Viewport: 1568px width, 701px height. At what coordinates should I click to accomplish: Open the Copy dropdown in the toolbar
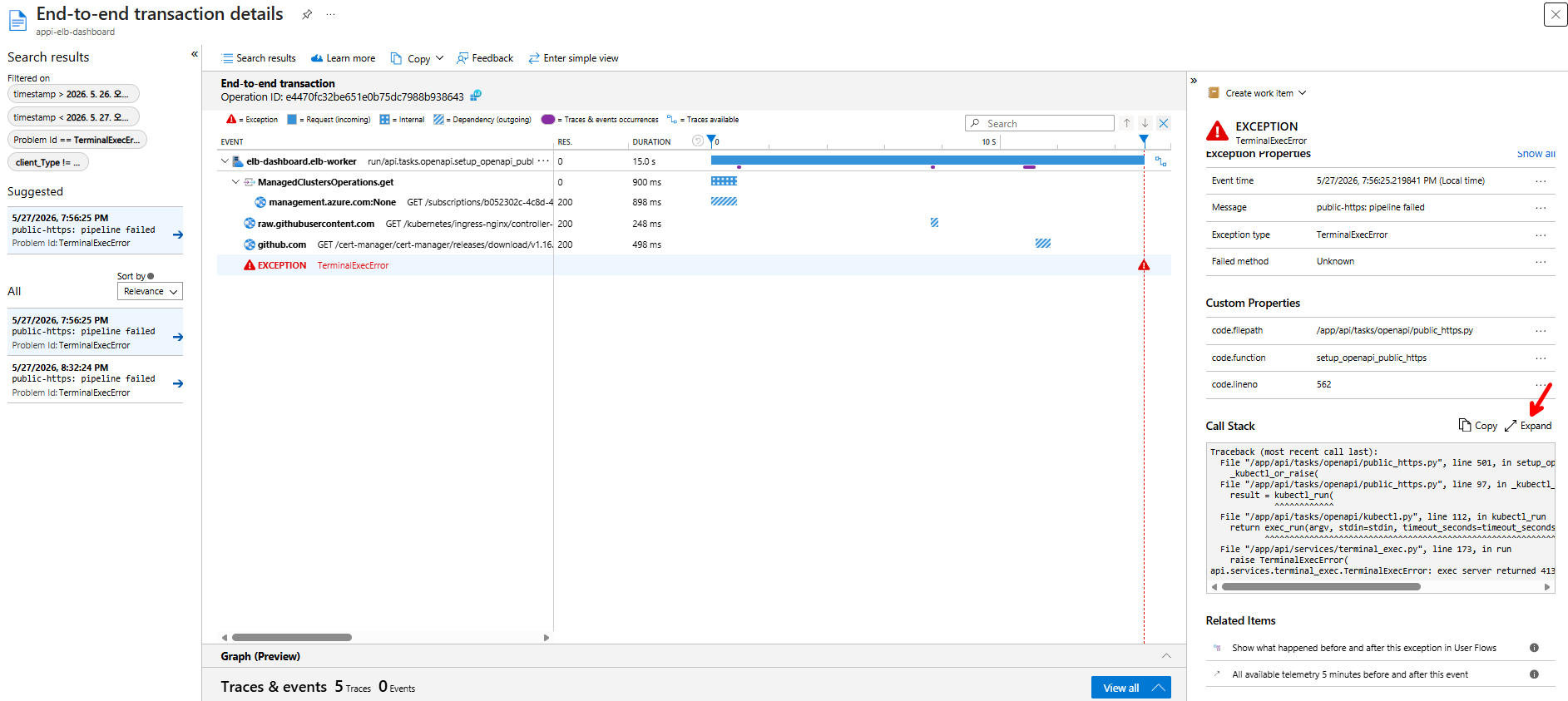point(417,58)
